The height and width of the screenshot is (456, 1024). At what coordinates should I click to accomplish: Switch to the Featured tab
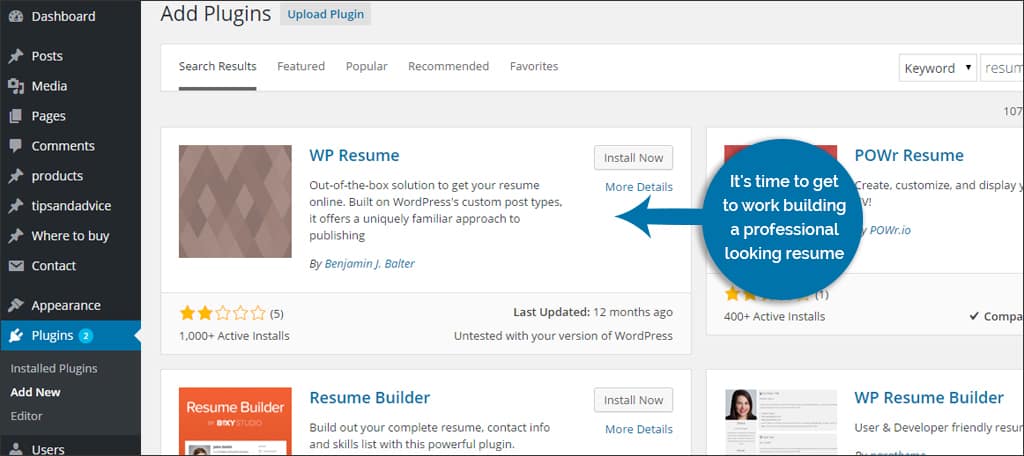(301, 67)
